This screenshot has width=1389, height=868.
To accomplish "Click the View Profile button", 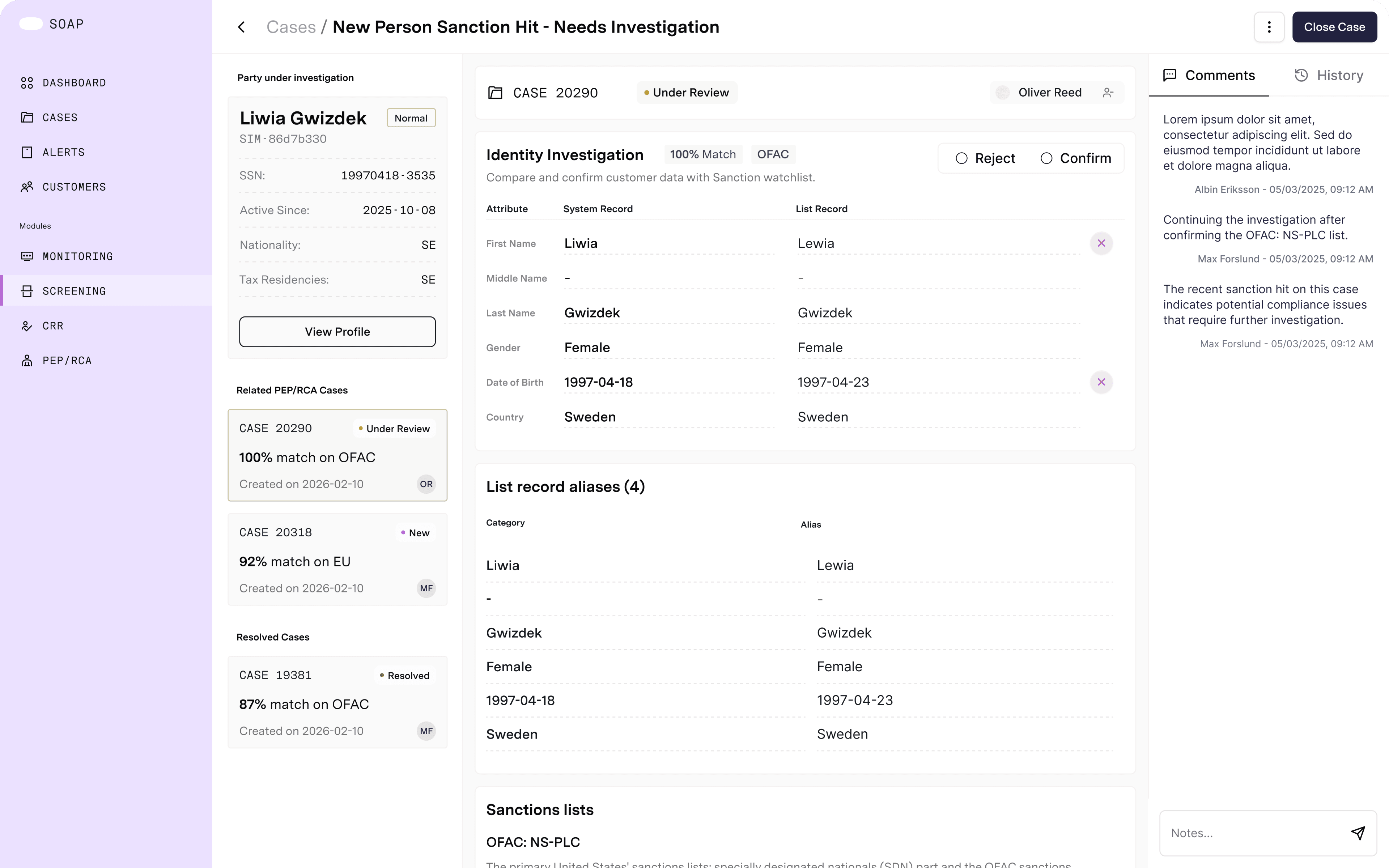I will click(337, 332).
